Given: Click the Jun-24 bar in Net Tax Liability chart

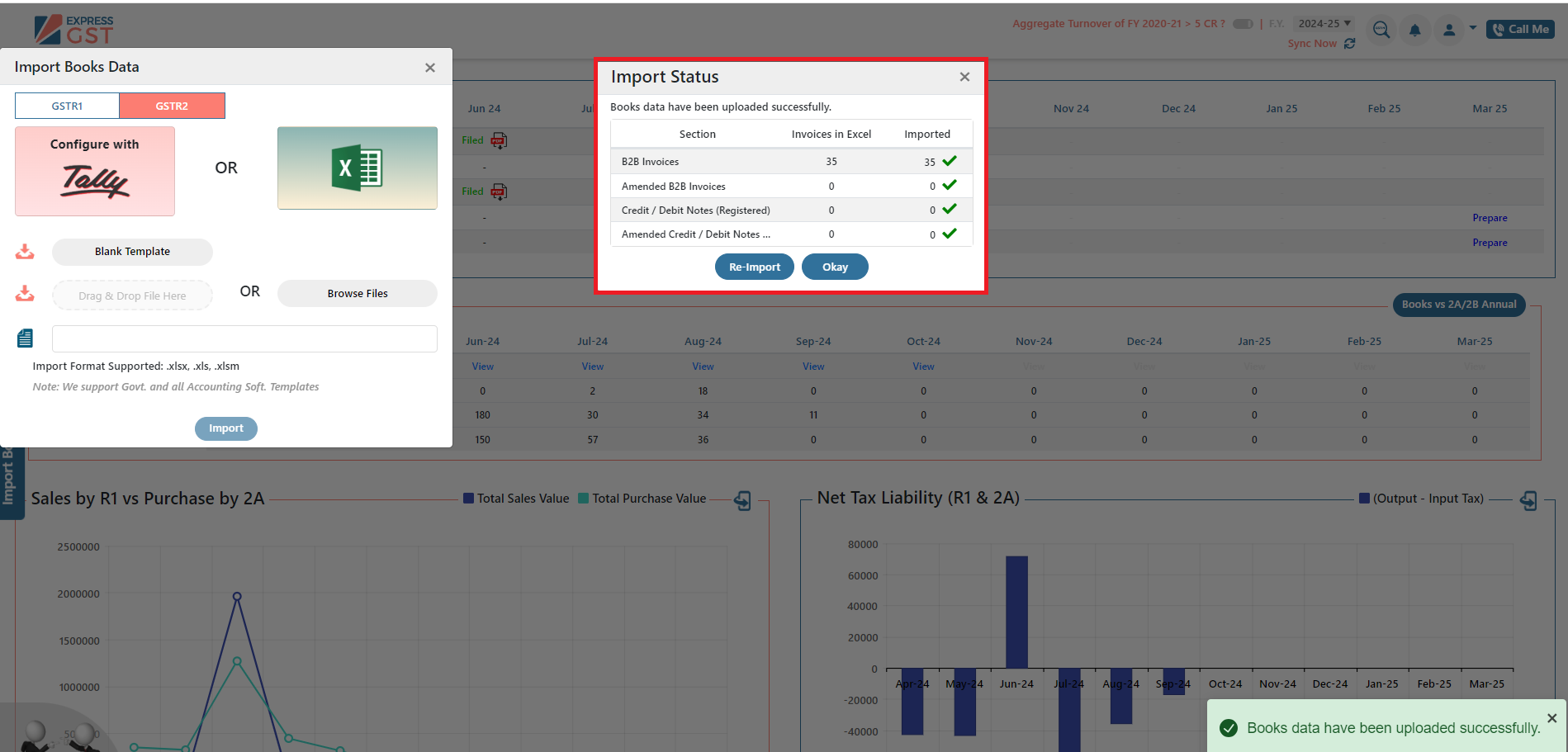Looking at the screenshot, I should [x=1016, y=612].
